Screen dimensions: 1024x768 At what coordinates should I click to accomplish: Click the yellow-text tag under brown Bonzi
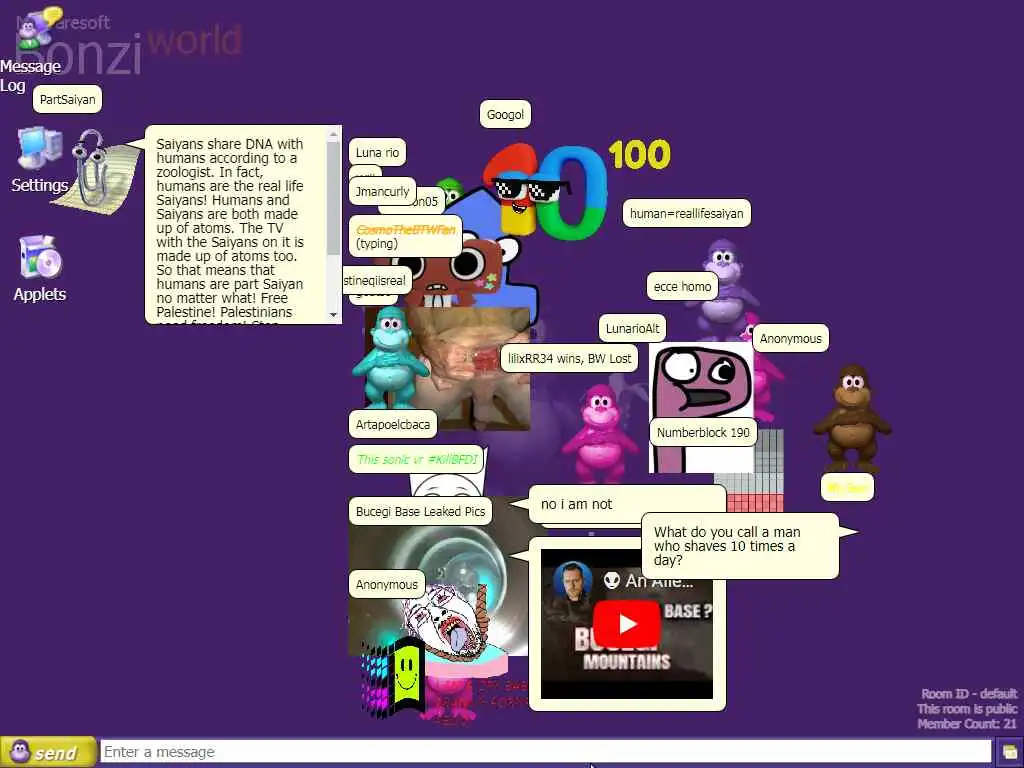click(x=847, y=487)
